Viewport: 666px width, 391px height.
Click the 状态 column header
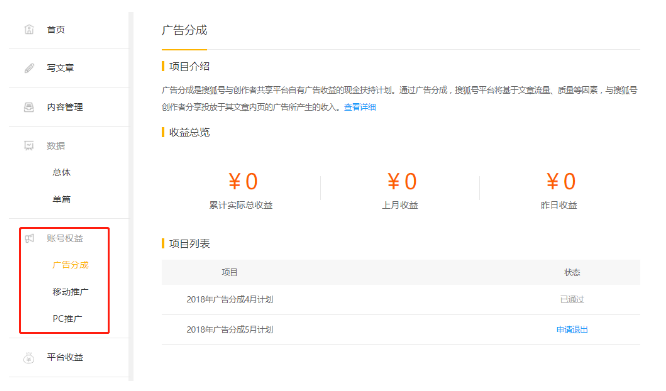tap(572, 272)
